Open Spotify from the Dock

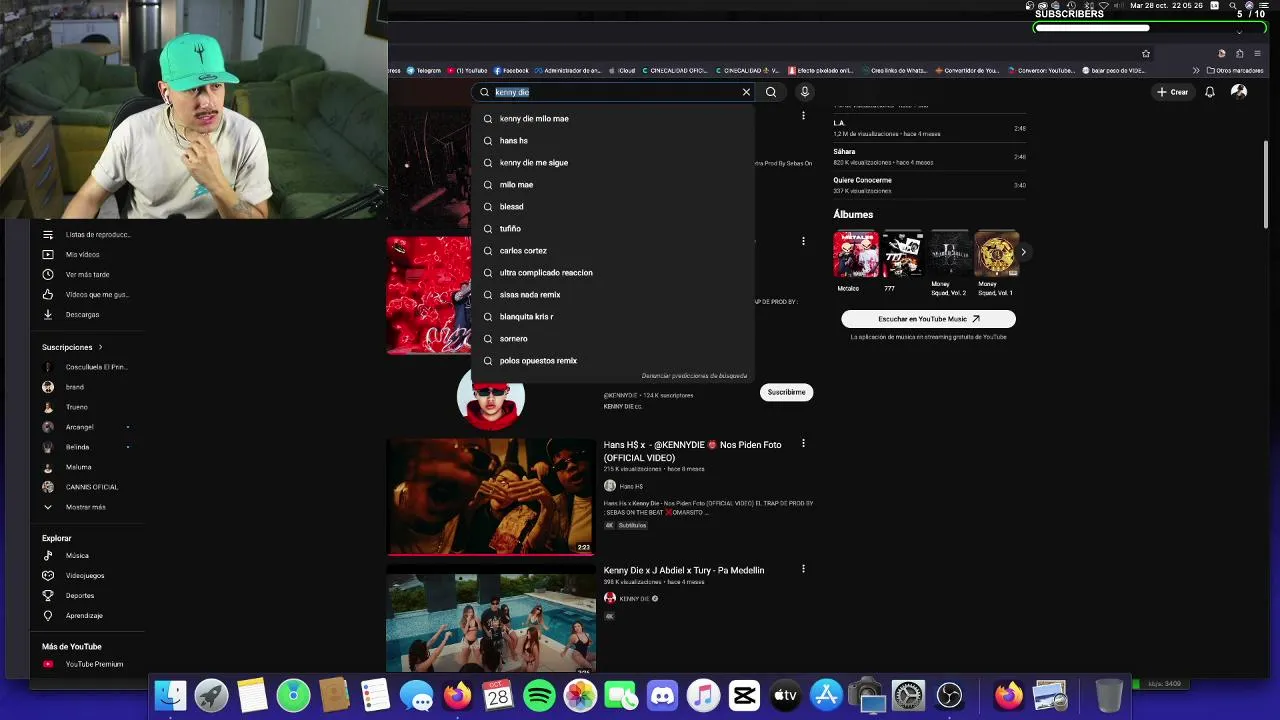click(539, 695)
